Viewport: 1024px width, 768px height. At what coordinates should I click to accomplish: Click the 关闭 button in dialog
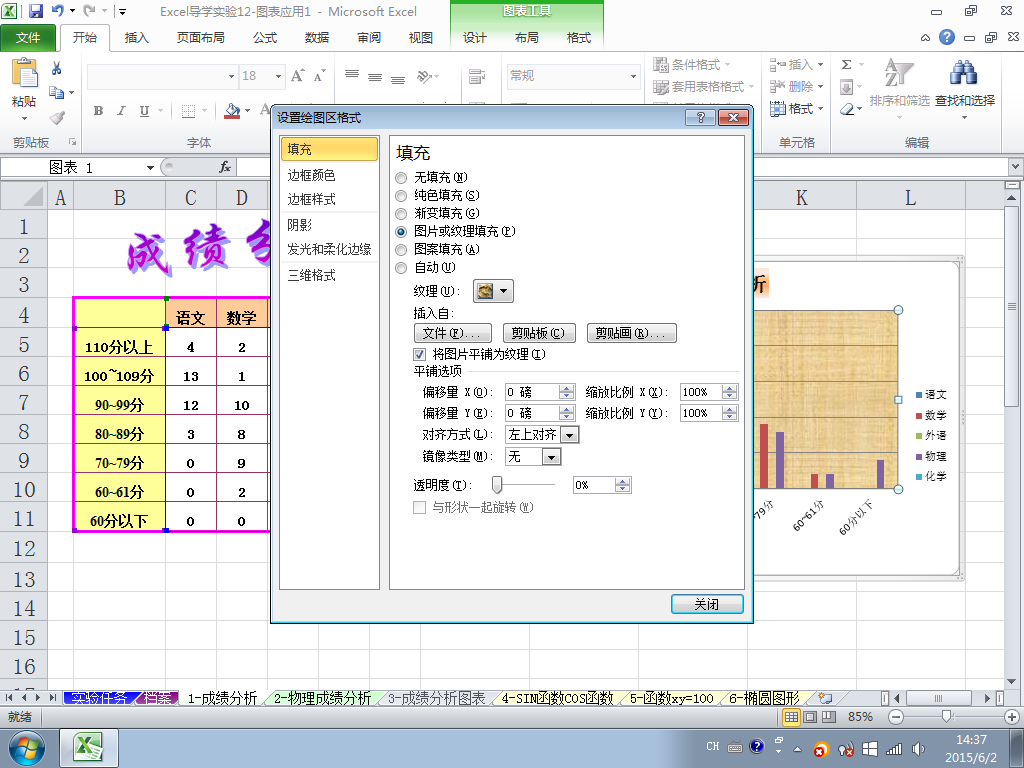click(707, 604)
